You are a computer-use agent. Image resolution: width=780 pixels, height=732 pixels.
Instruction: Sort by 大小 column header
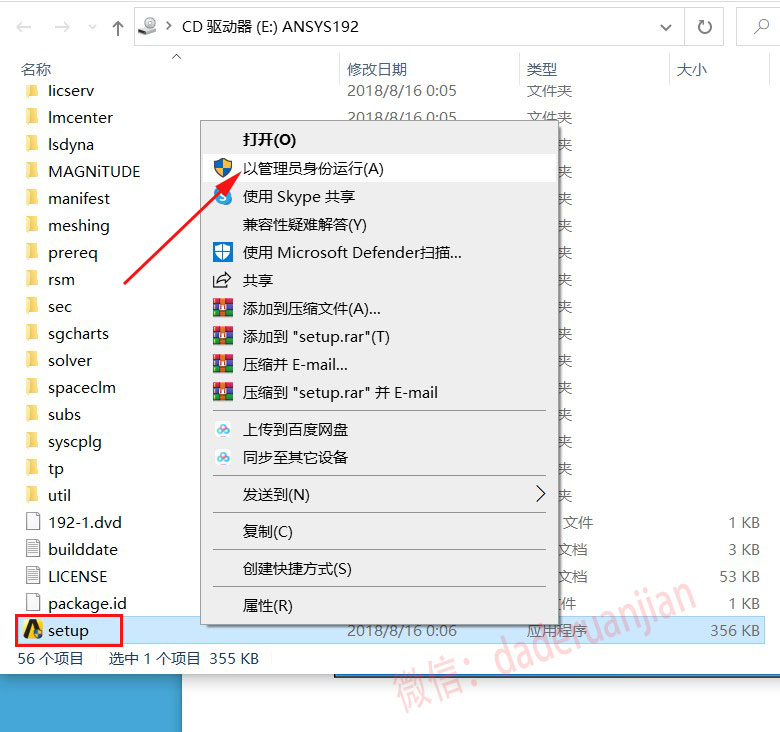point(691,69)
